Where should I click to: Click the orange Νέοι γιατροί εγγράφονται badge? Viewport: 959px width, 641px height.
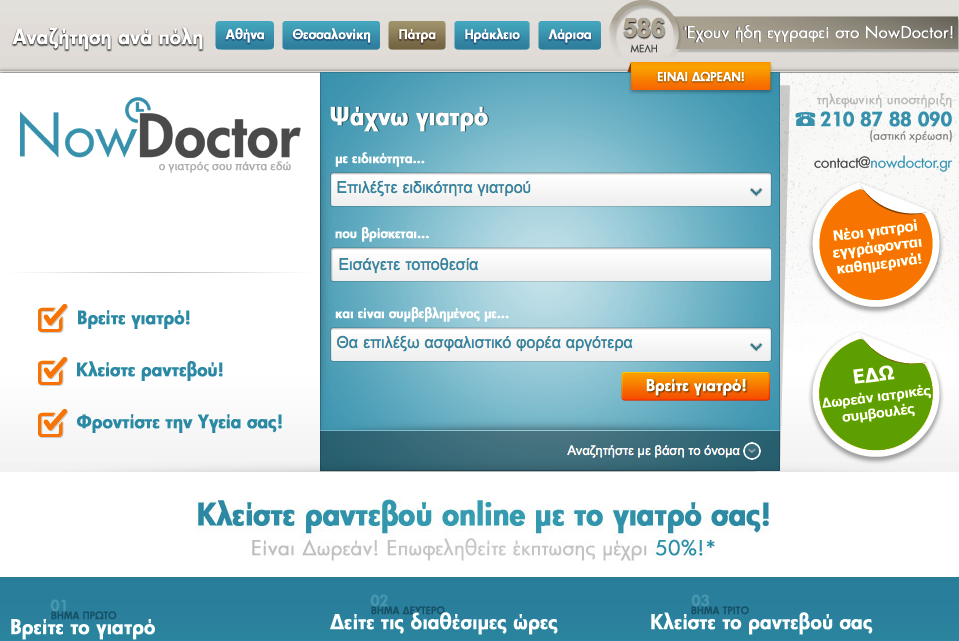[x=875, y=246]
